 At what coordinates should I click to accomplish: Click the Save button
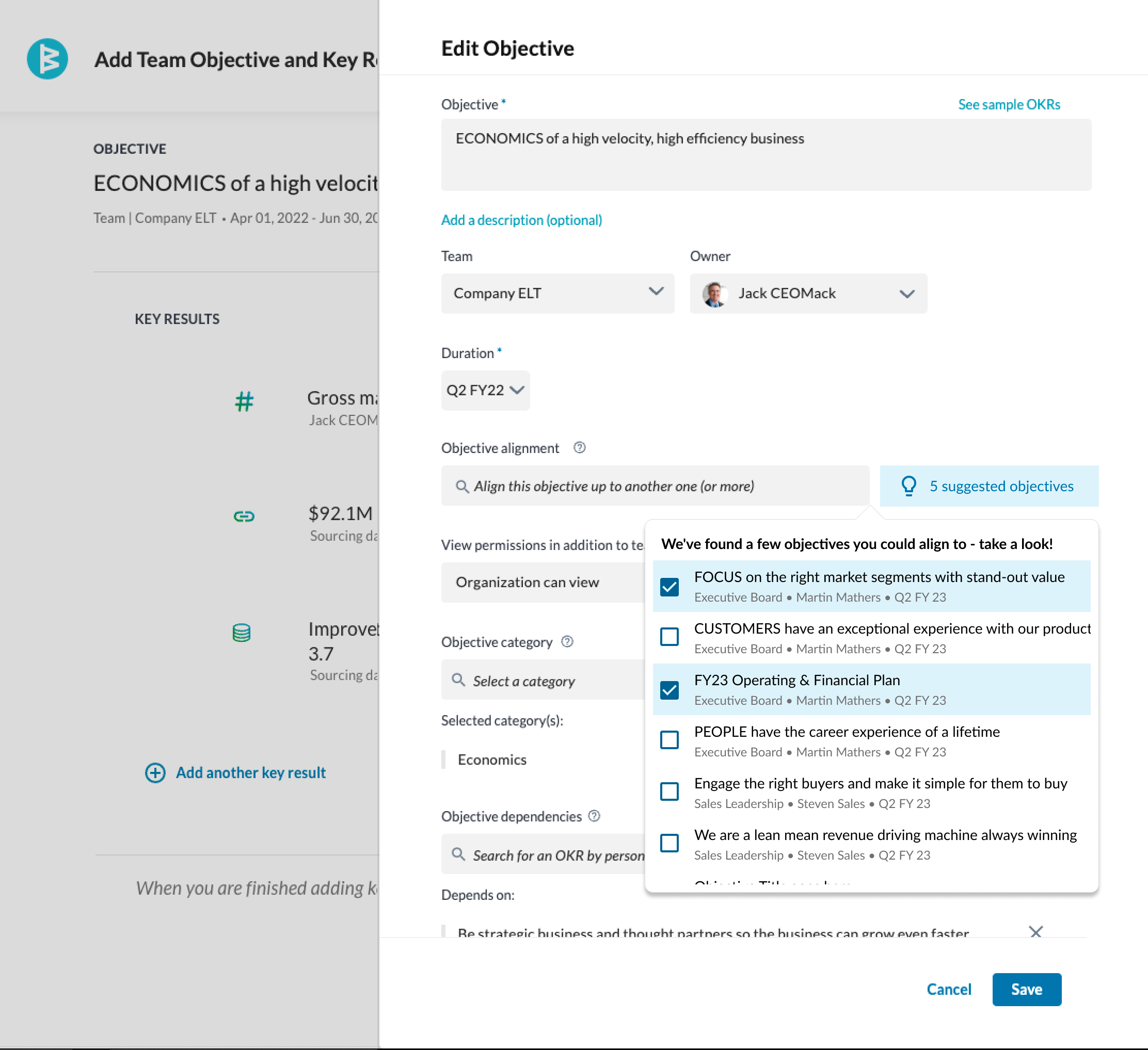(1026, 989)
